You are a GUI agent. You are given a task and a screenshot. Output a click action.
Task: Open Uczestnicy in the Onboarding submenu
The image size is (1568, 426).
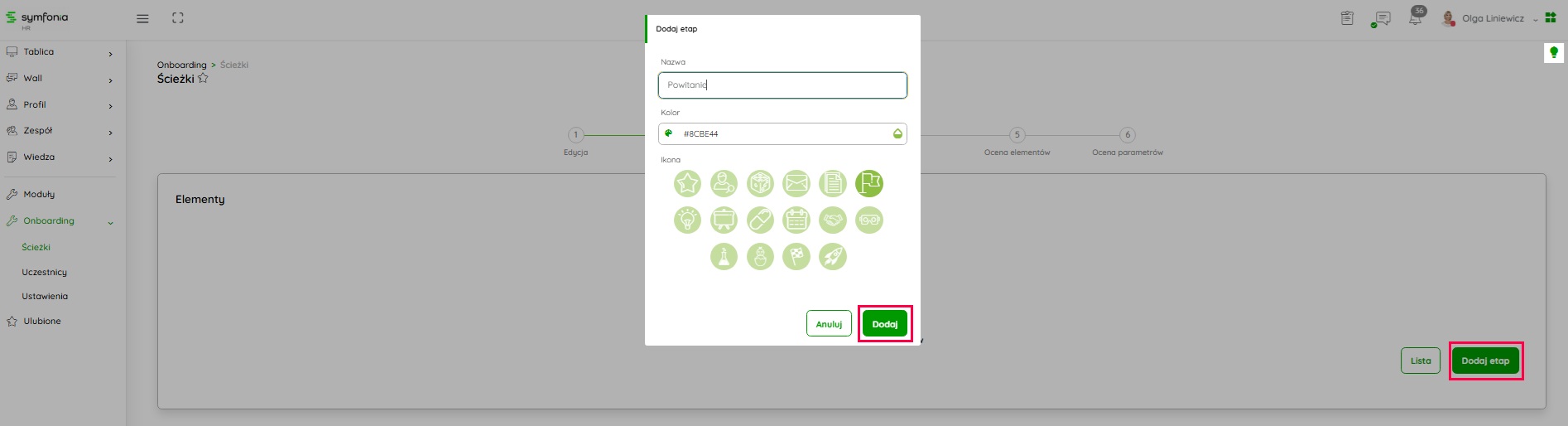[x=45, y=273]
